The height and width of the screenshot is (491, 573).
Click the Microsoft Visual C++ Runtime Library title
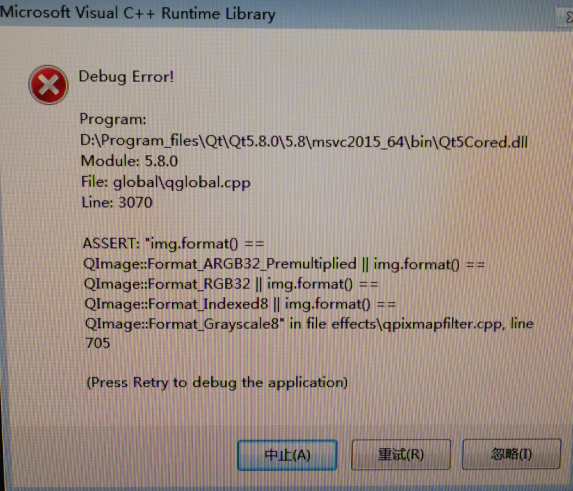[138, 13]
